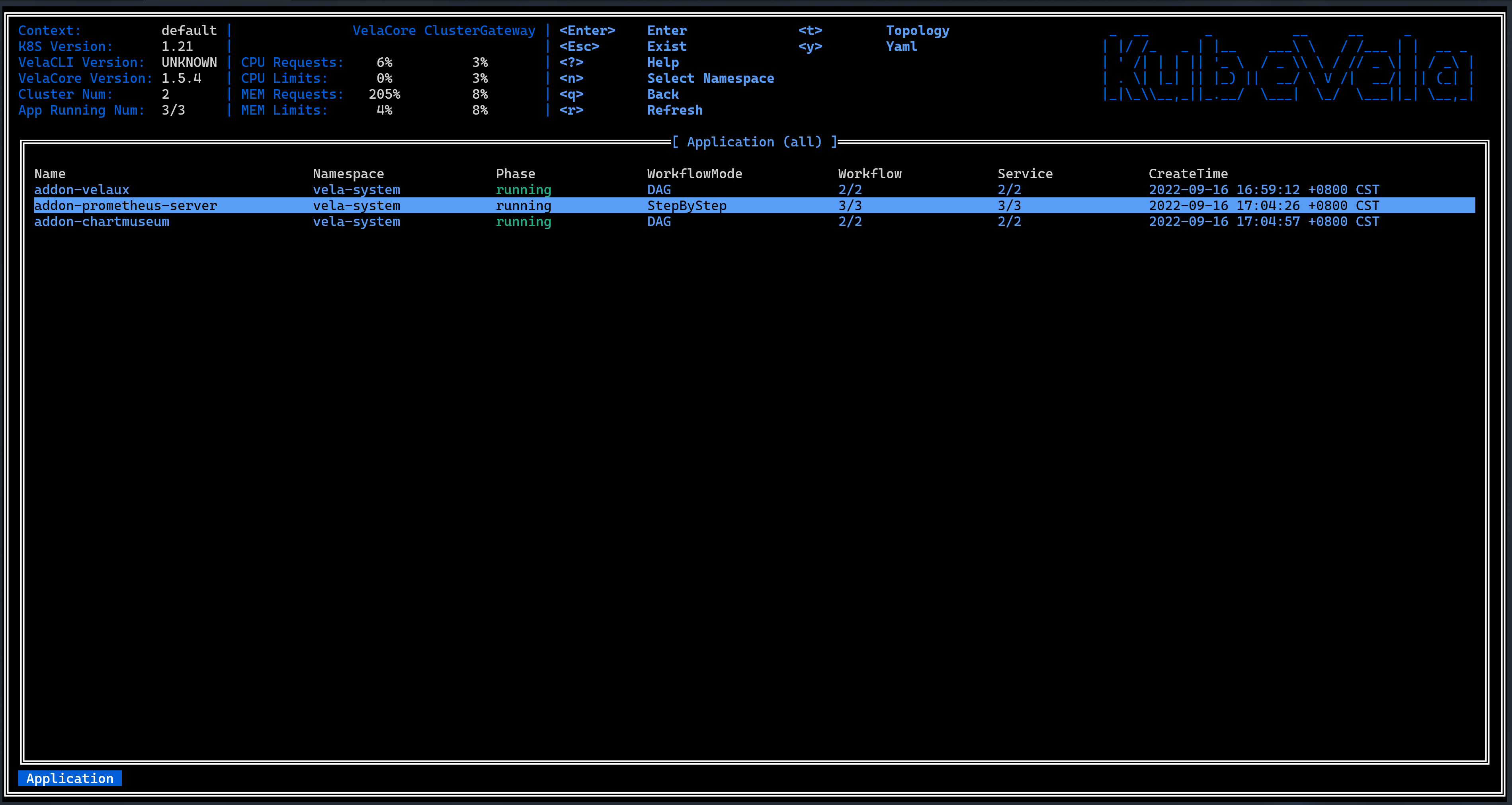This screenshot has width=1512, height=805.
Task: Click the Application (all) panel title
Action: (754, 141)
